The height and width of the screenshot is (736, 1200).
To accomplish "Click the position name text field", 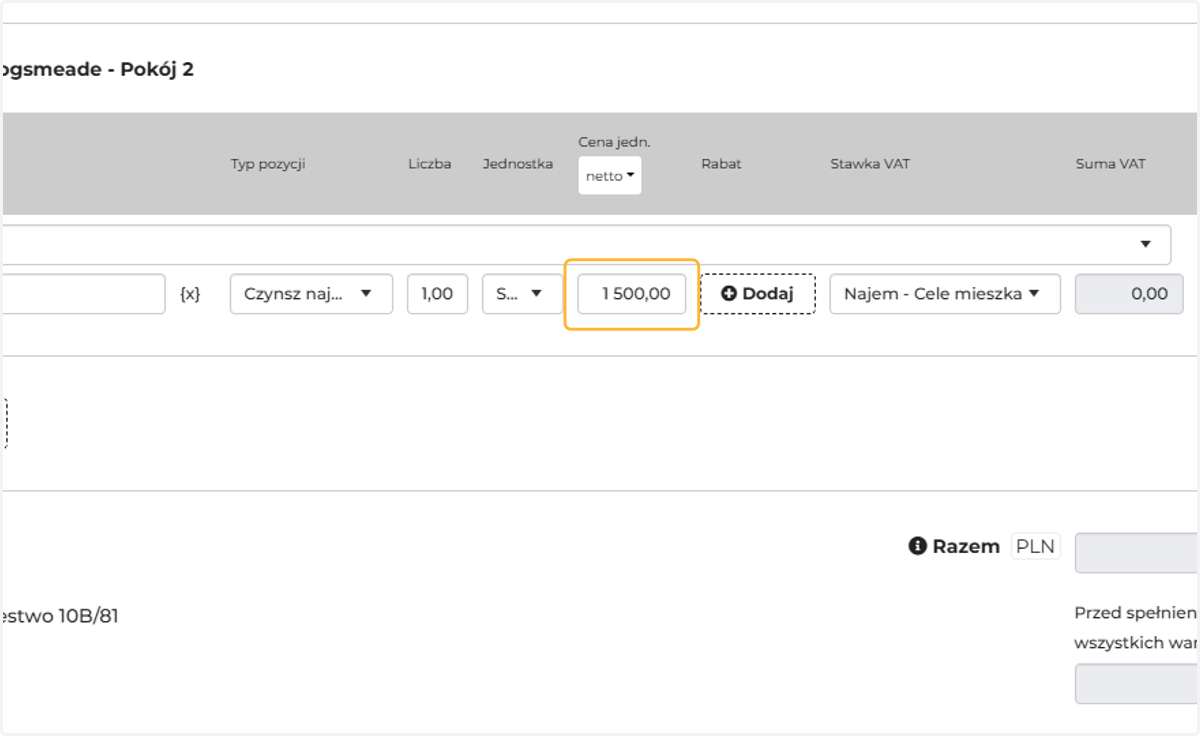I will 83,294.
